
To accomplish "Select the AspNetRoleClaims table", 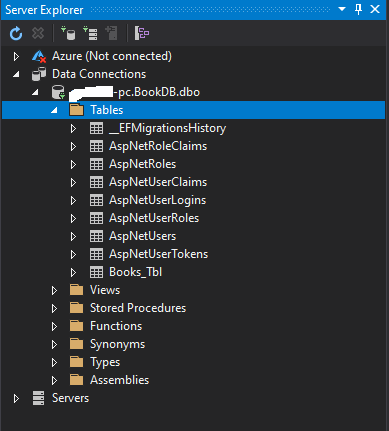I will tap(158, 146).
